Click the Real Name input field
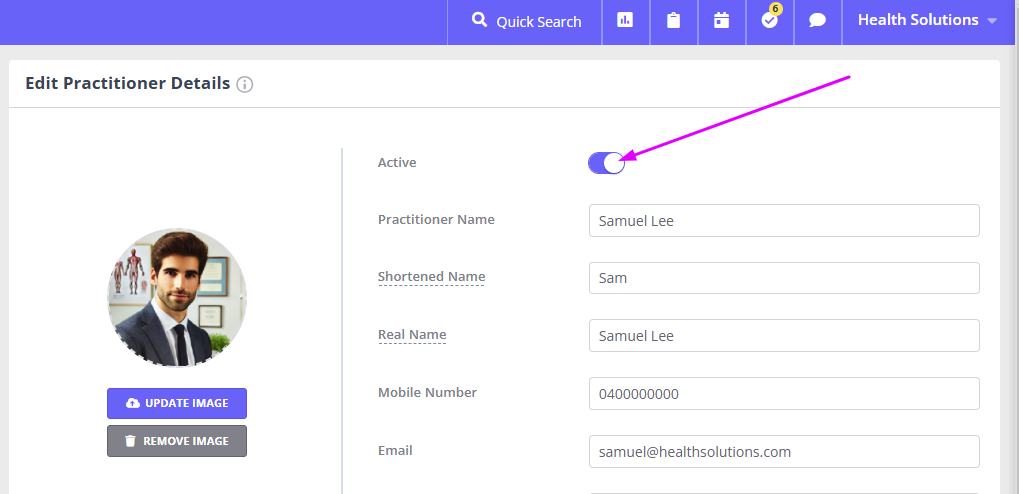 (783, 336)
